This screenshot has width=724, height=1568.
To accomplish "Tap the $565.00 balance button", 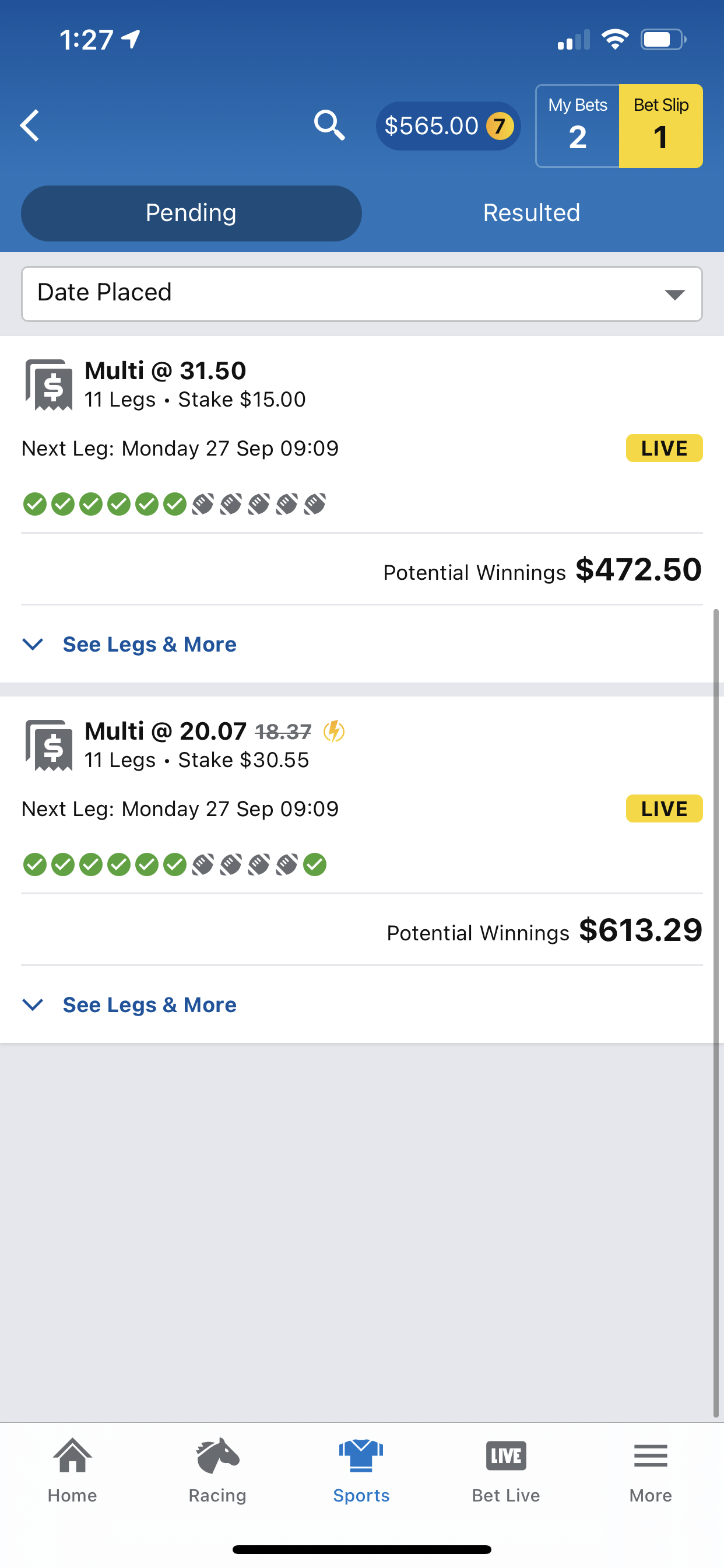I will pos(448,126).
